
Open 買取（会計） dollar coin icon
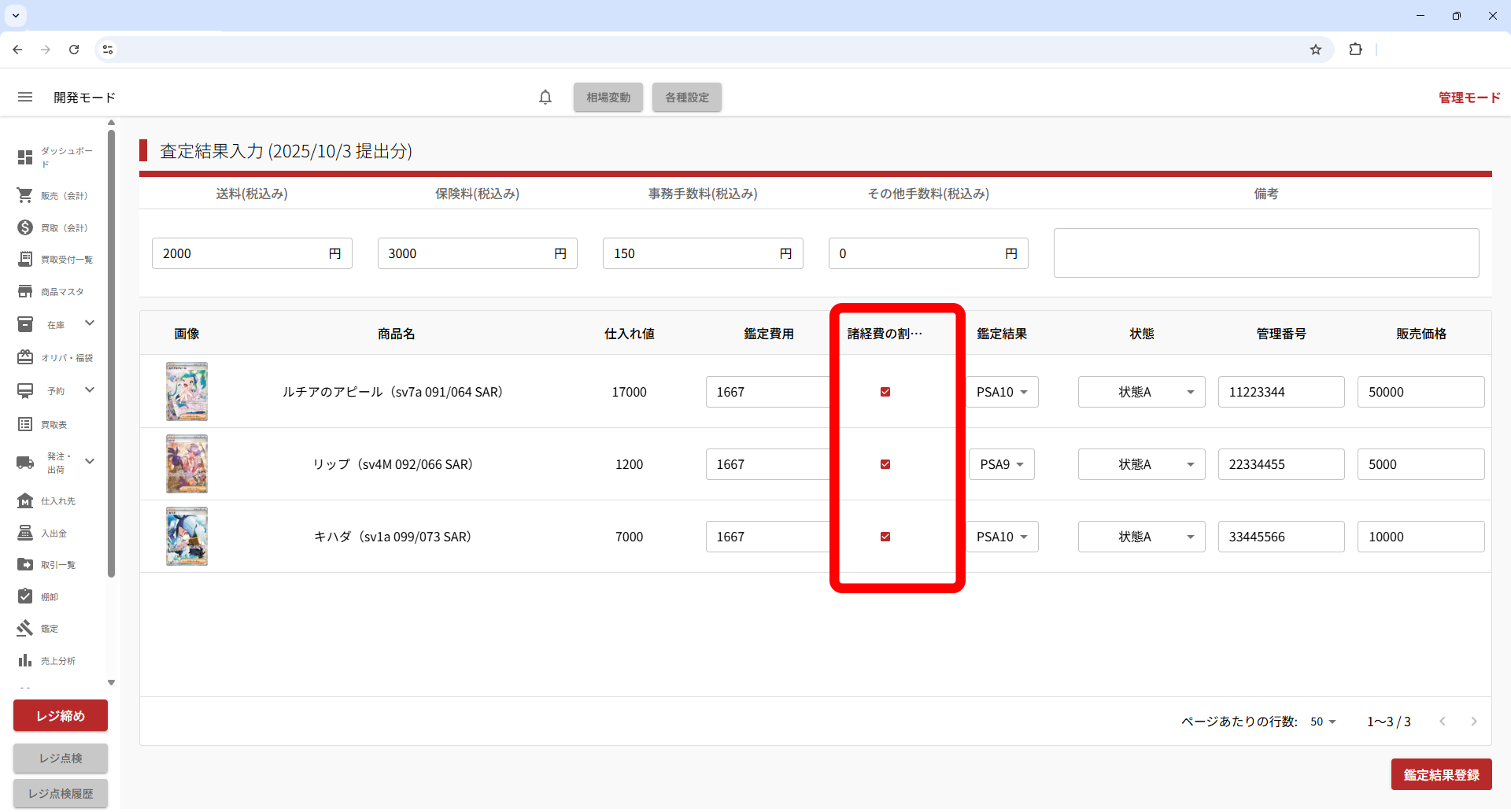pyautogui.click(x=25, y=227)
